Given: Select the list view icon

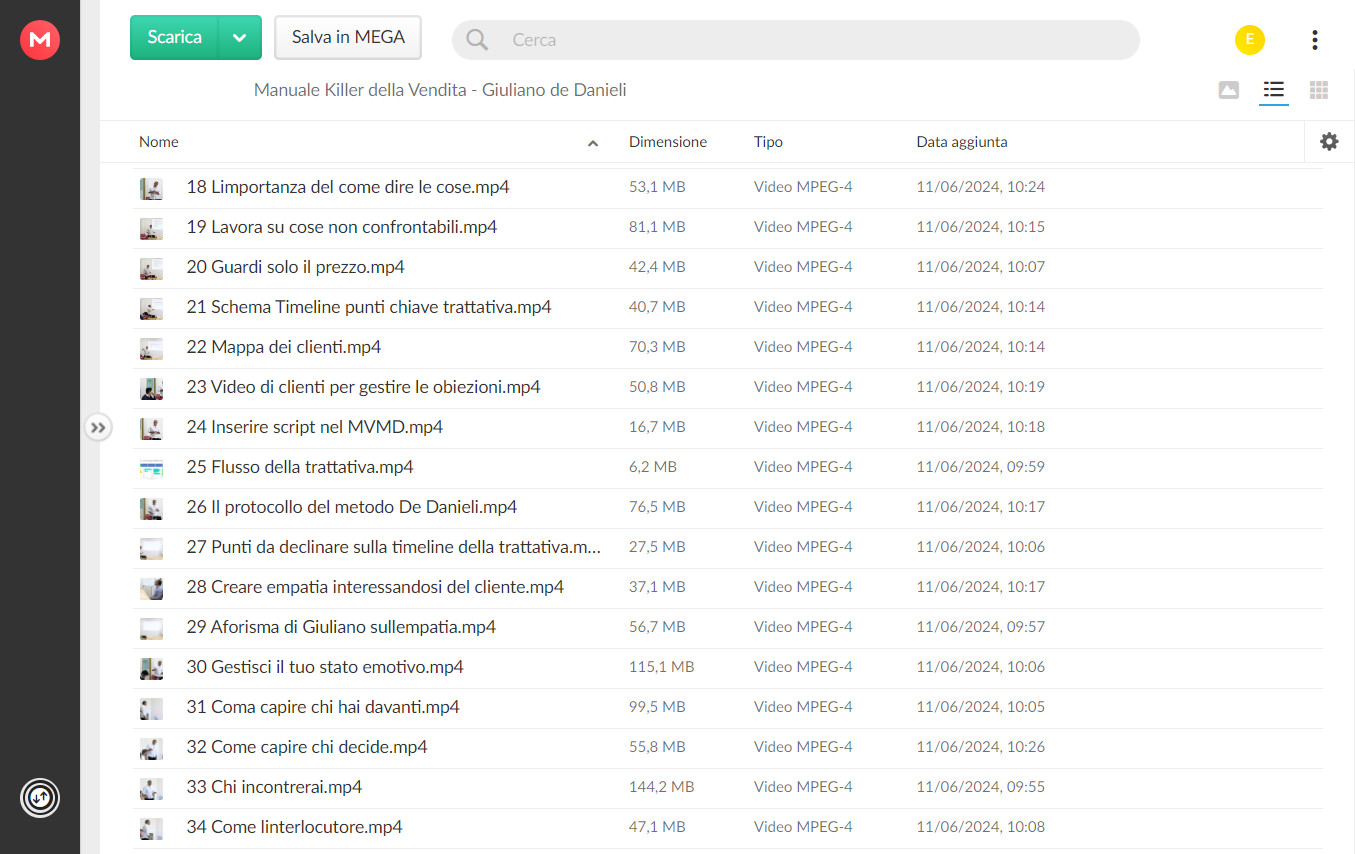Looking at the screenshot, I should [1274, 90].
